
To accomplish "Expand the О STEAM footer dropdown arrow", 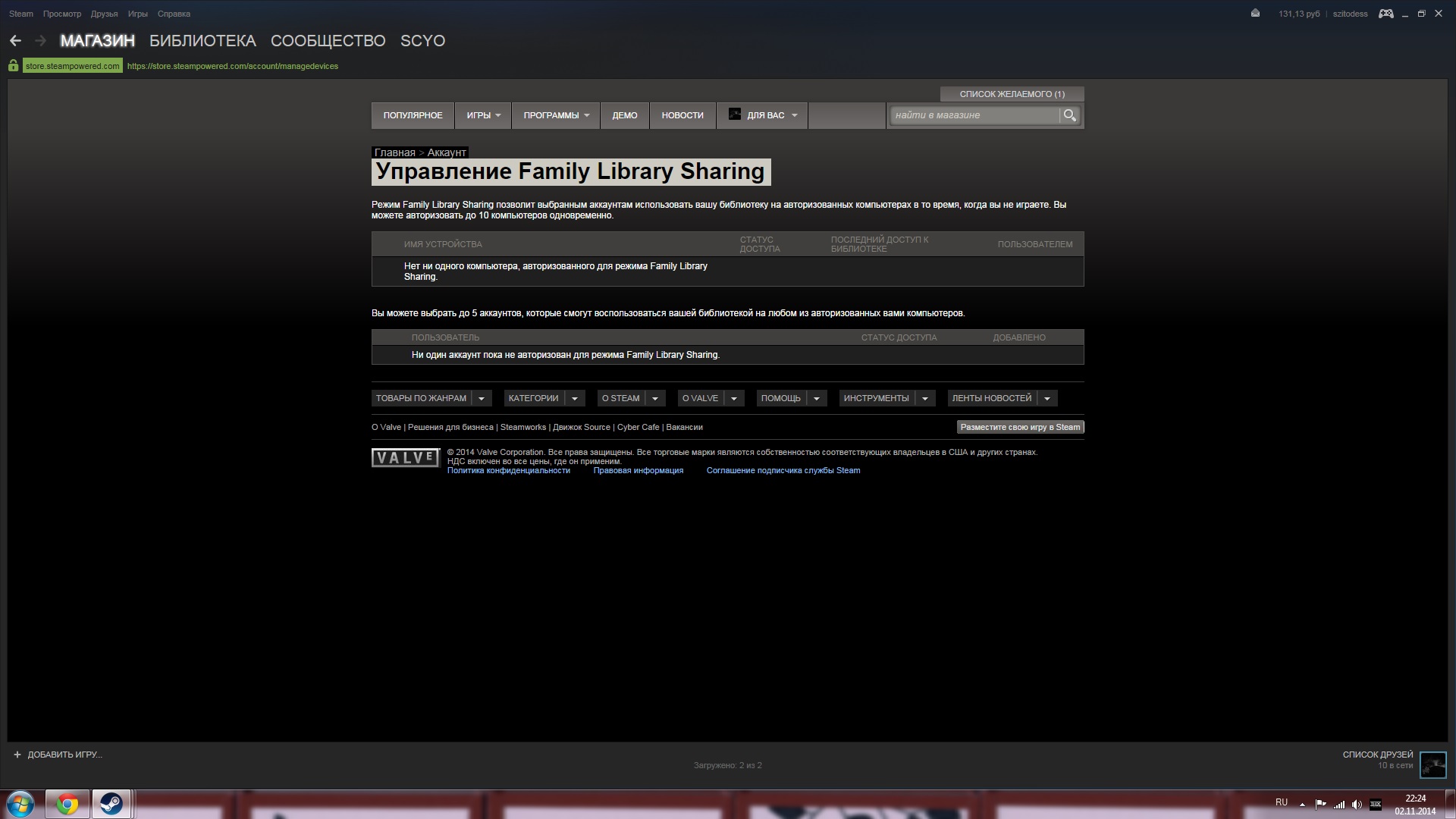I will [655, 398].
